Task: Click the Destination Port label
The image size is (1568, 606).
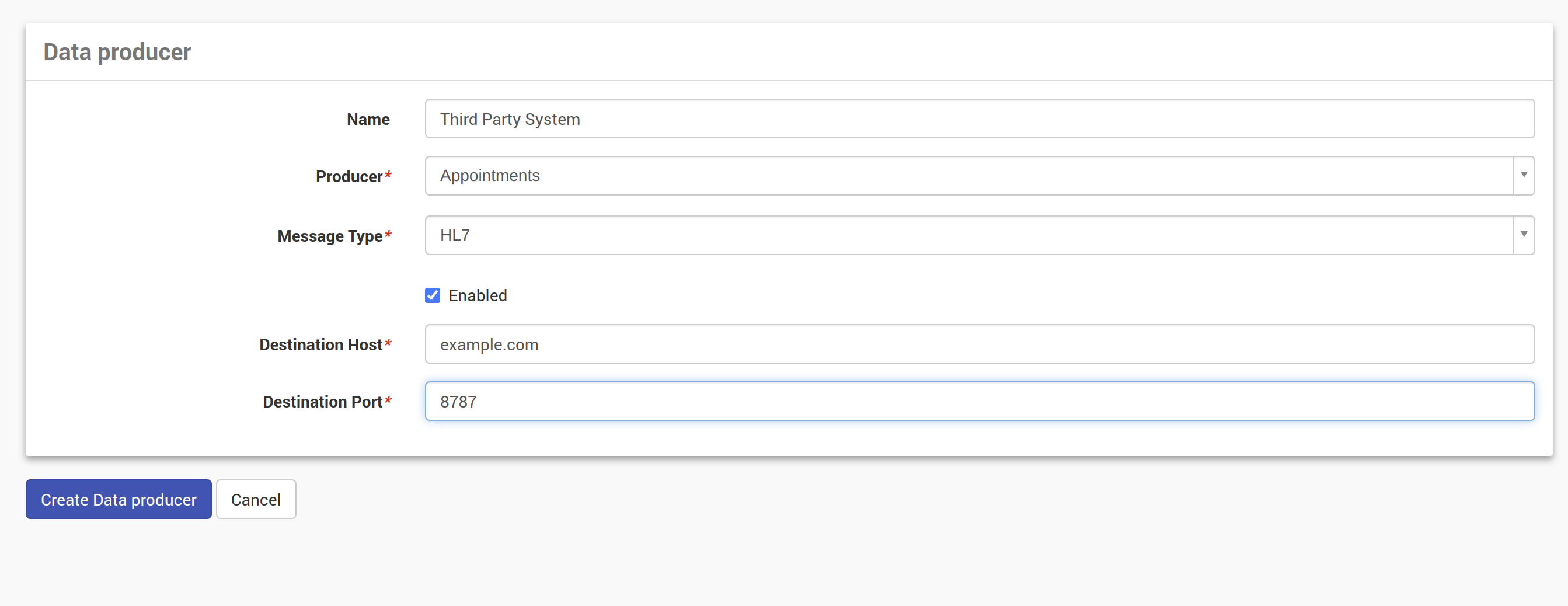Action: point(322,402)
